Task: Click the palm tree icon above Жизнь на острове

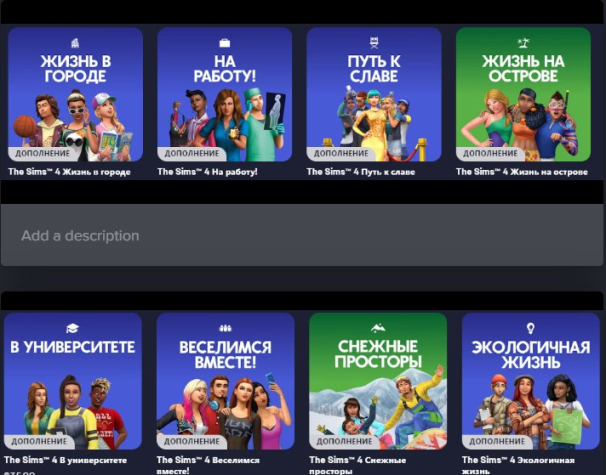Action: (x=523, y=42)
